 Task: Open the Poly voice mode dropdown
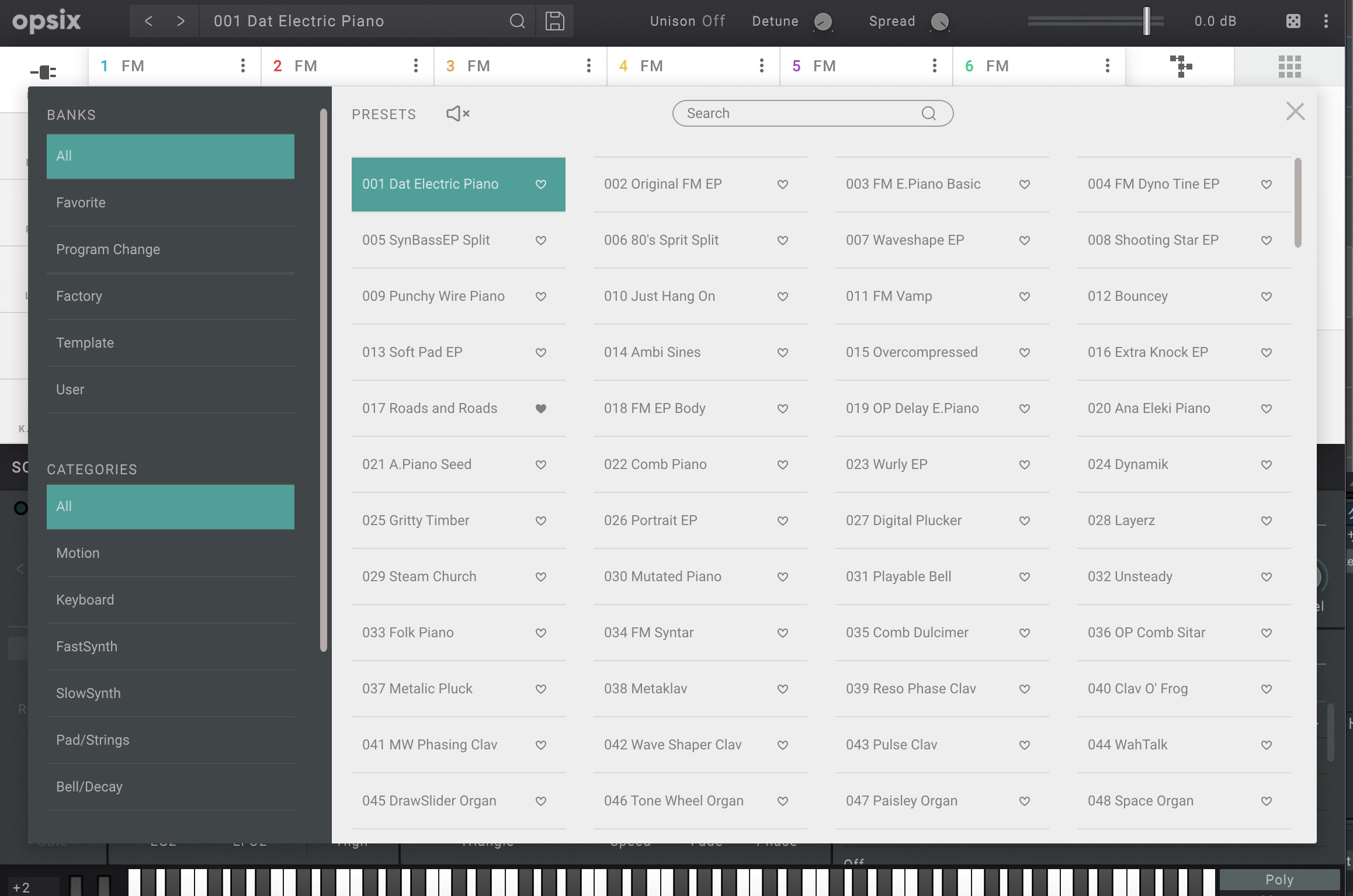[1279, 880]
